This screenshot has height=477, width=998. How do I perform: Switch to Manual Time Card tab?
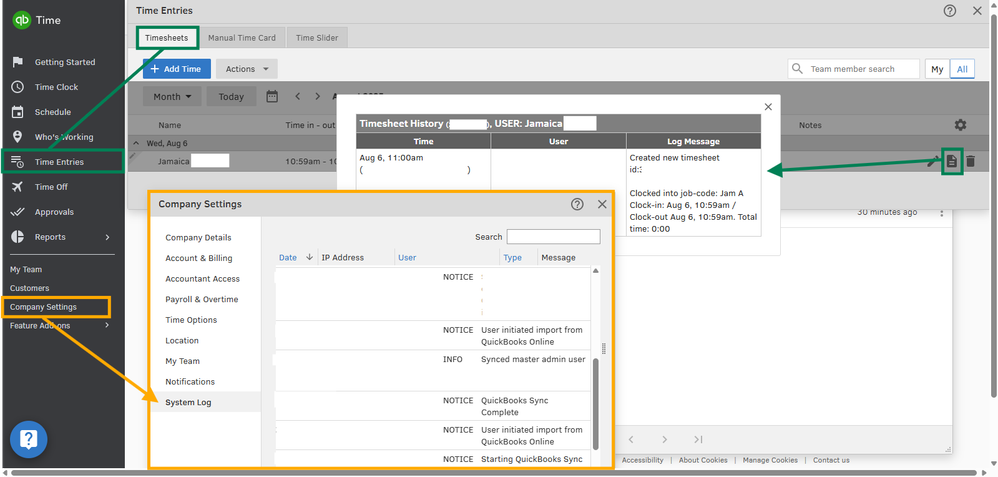click(241, 38)
